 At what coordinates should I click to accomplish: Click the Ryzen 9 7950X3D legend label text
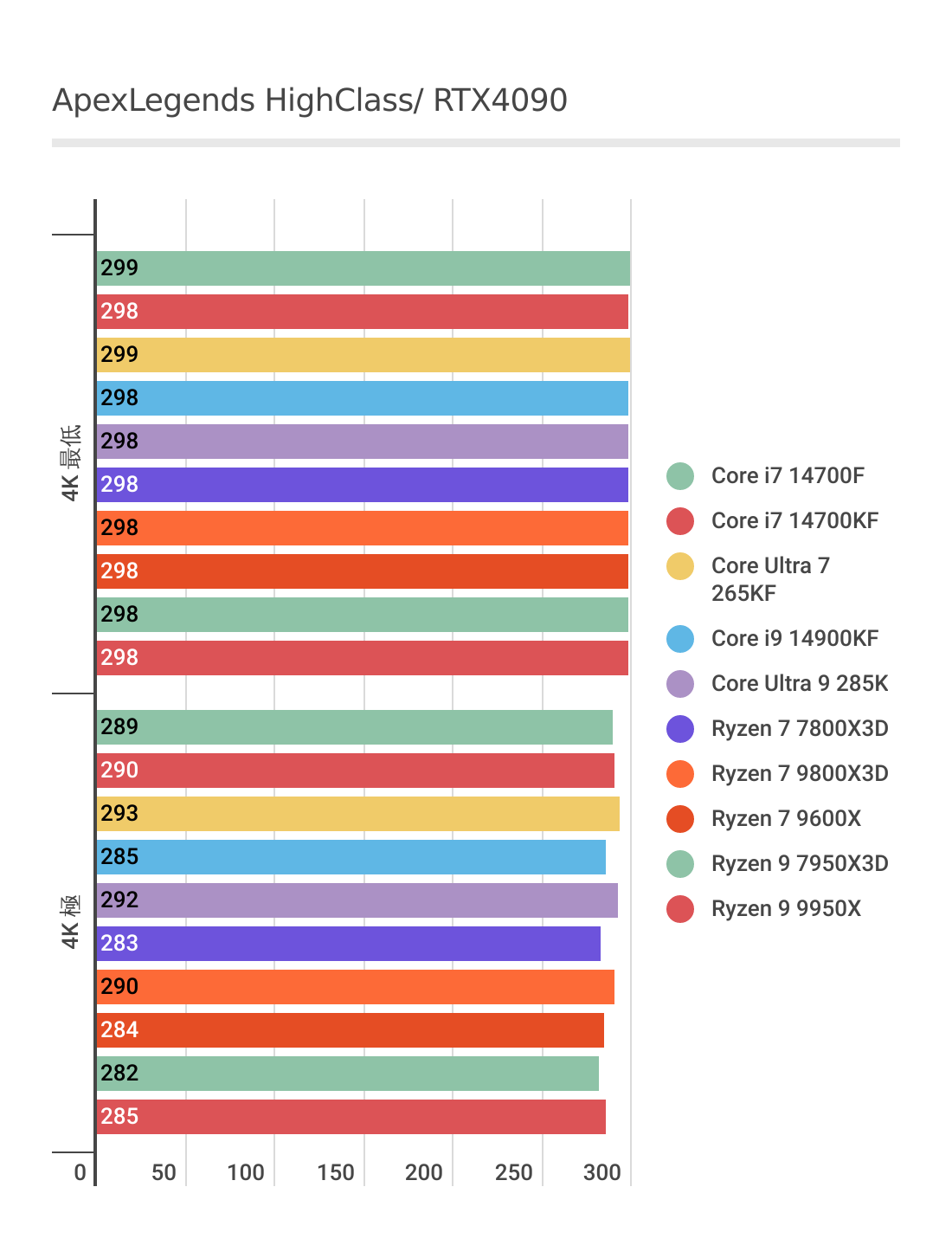coord(799,864)
